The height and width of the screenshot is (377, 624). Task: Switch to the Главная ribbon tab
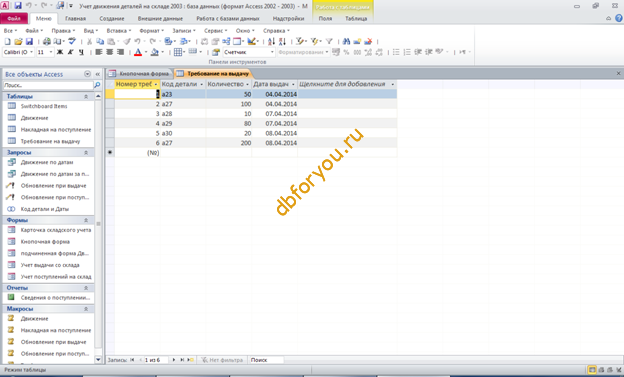coord(76,18)
